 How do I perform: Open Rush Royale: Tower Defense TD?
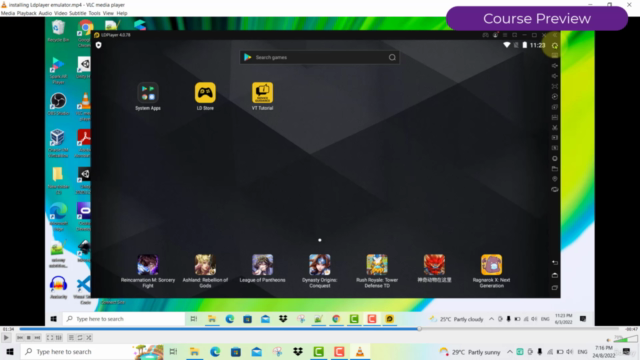click(377, 271)
